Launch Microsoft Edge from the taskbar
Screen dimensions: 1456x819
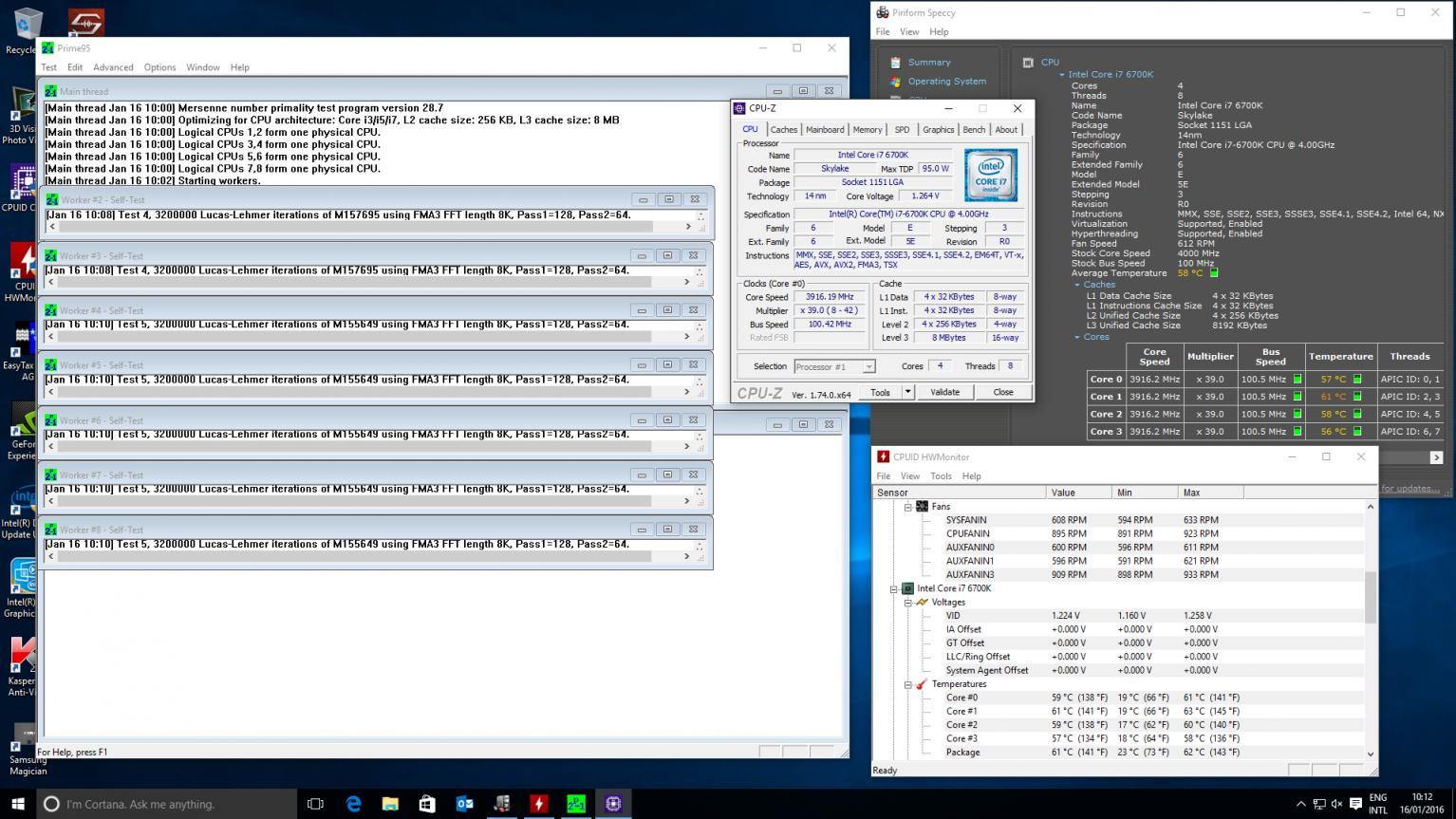354,804
